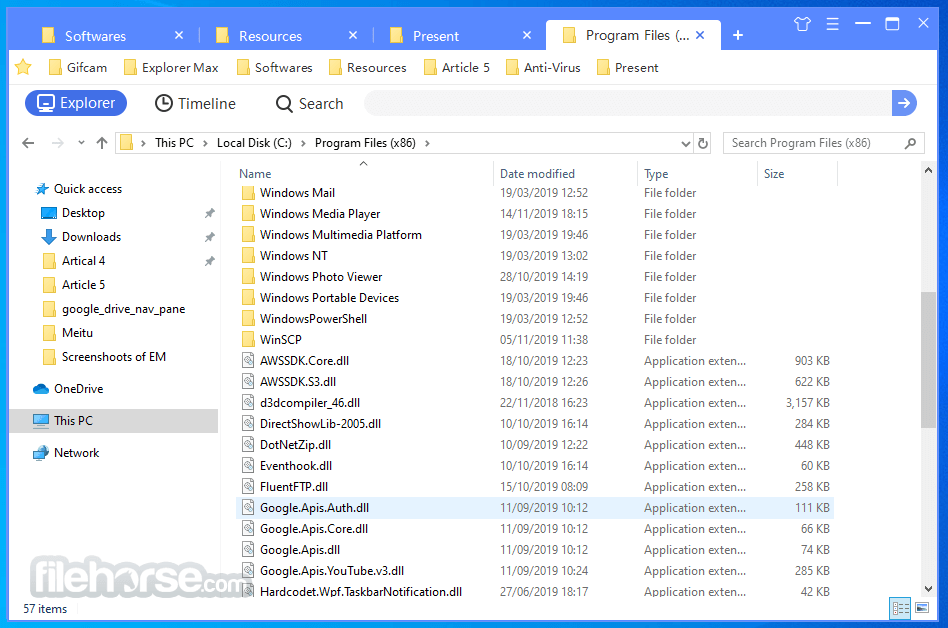
Task: Go back with the back arrow
Action: 28,143
